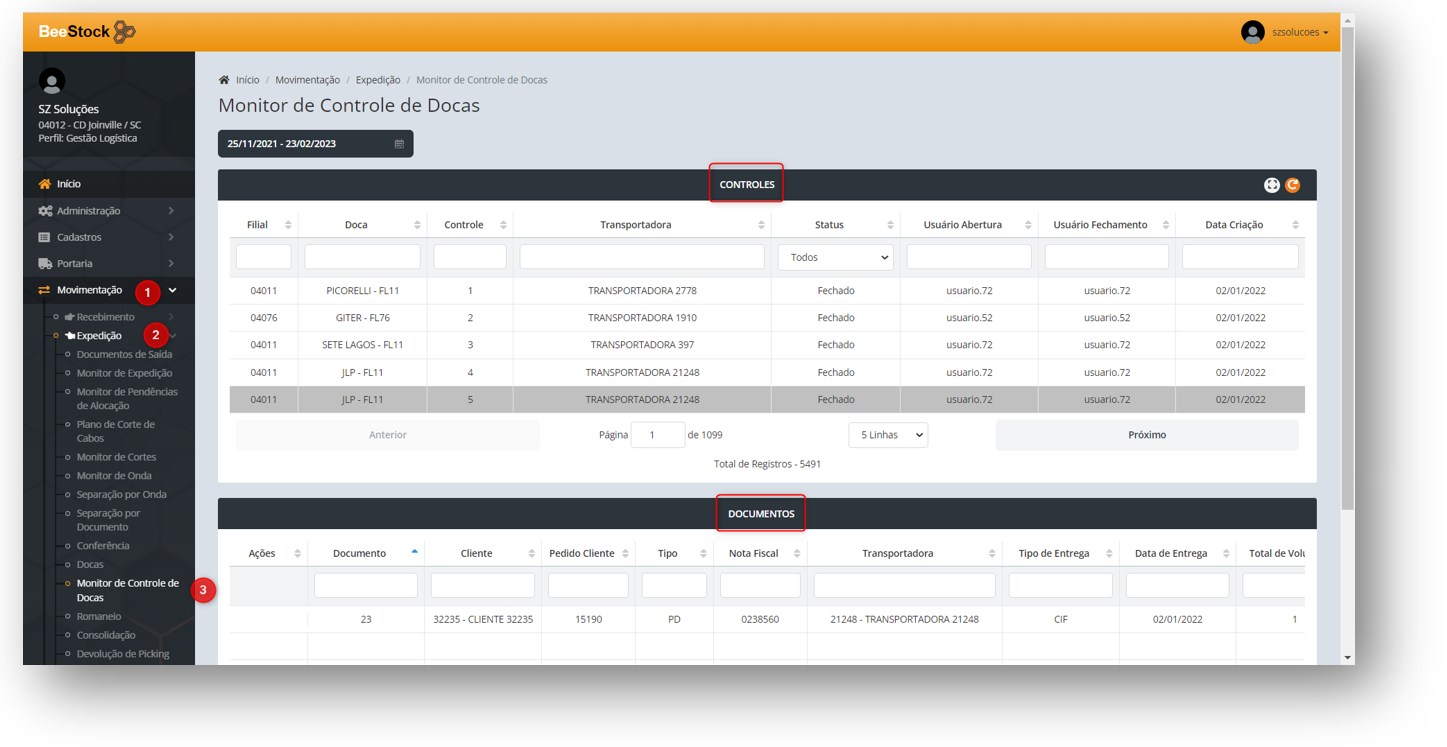Click the Expedição breadcrumb link
Image resolution: width=1447 pixels, height=747 pixels.
(378, 80)
